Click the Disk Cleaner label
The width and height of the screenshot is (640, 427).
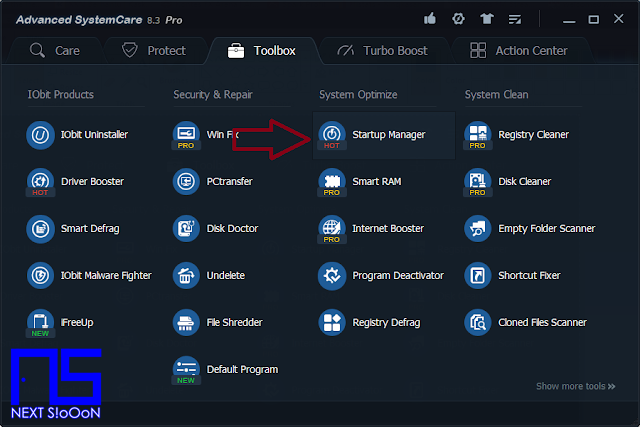[524, 182]
